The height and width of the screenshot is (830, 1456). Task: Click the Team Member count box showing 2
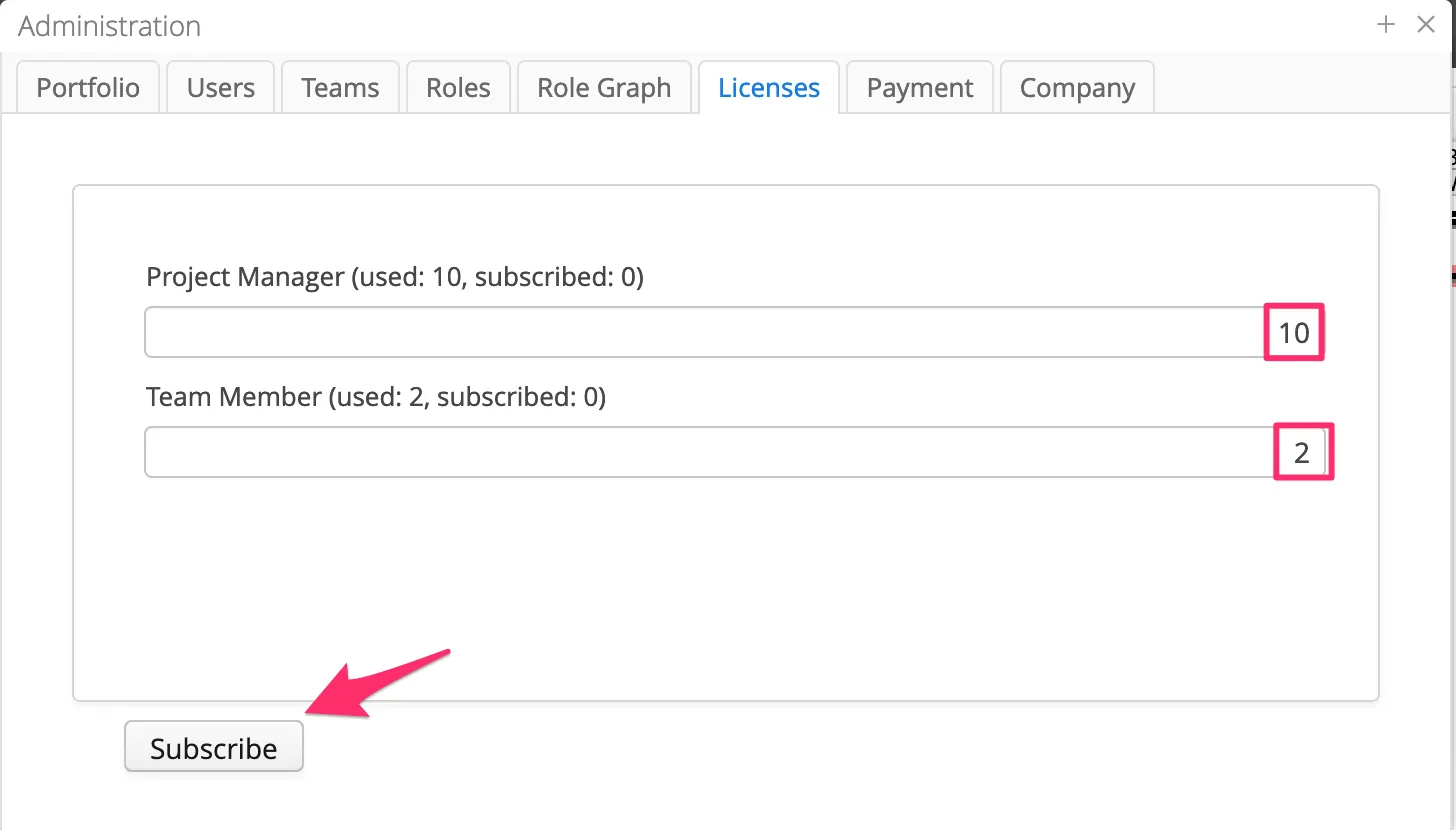pyautogui.click(x=1303, y=452)
